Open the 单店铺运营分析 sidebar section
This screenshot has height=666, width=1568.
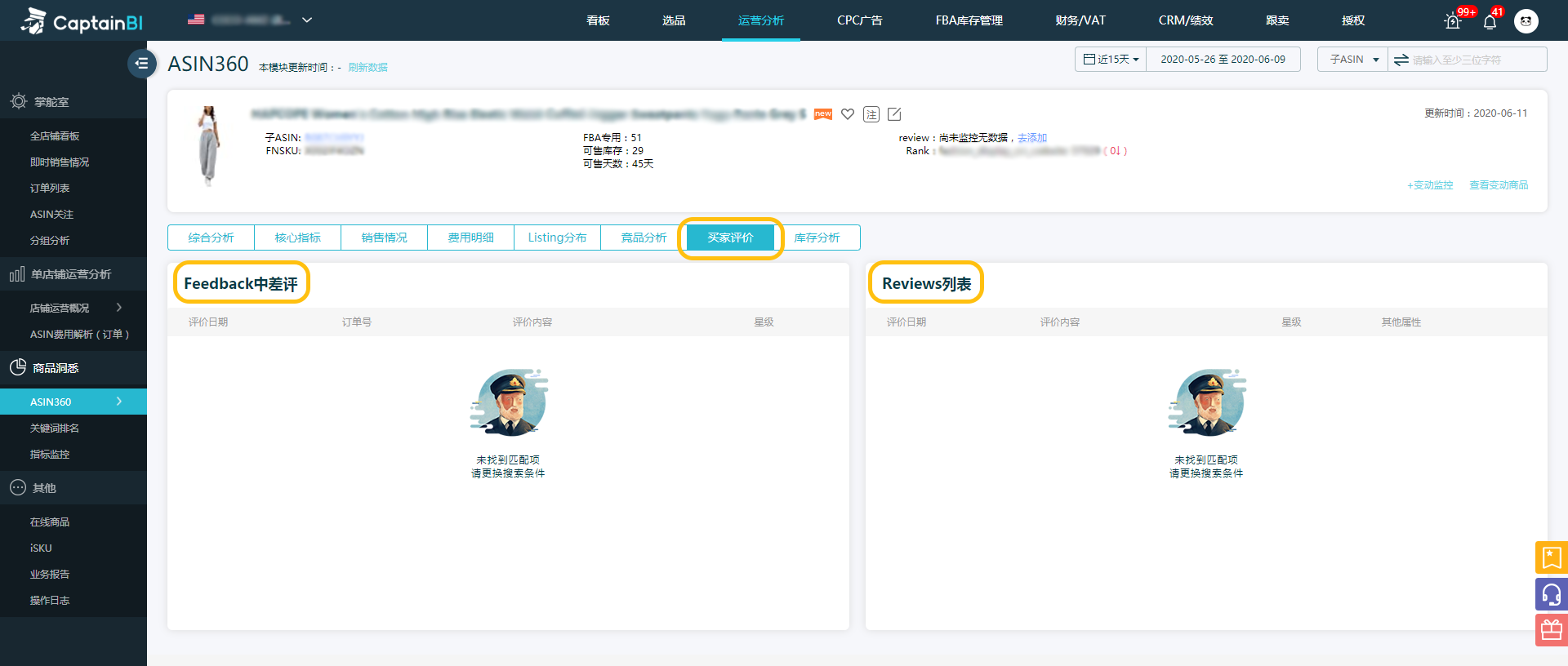point(73,274)
